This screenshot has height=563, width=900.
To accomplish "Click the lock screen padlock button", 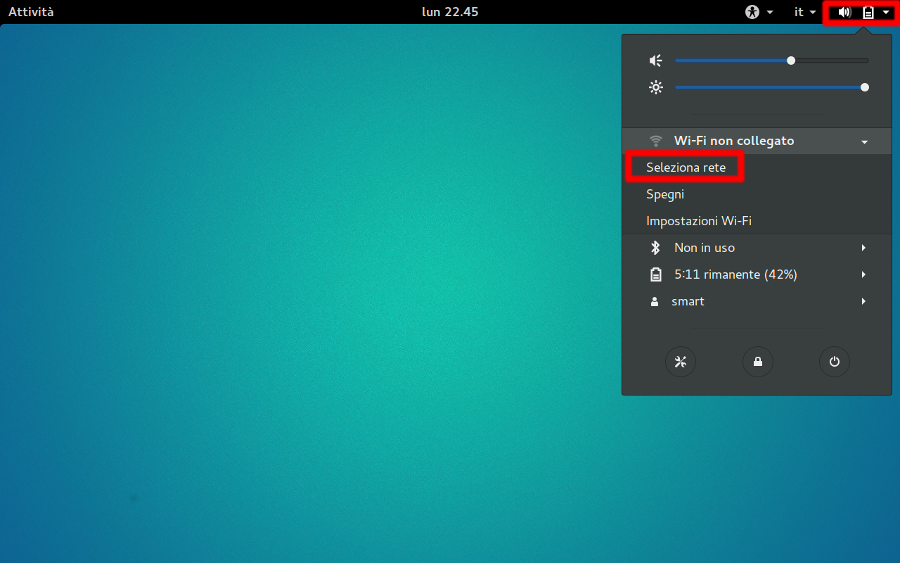I will [757, 362].
